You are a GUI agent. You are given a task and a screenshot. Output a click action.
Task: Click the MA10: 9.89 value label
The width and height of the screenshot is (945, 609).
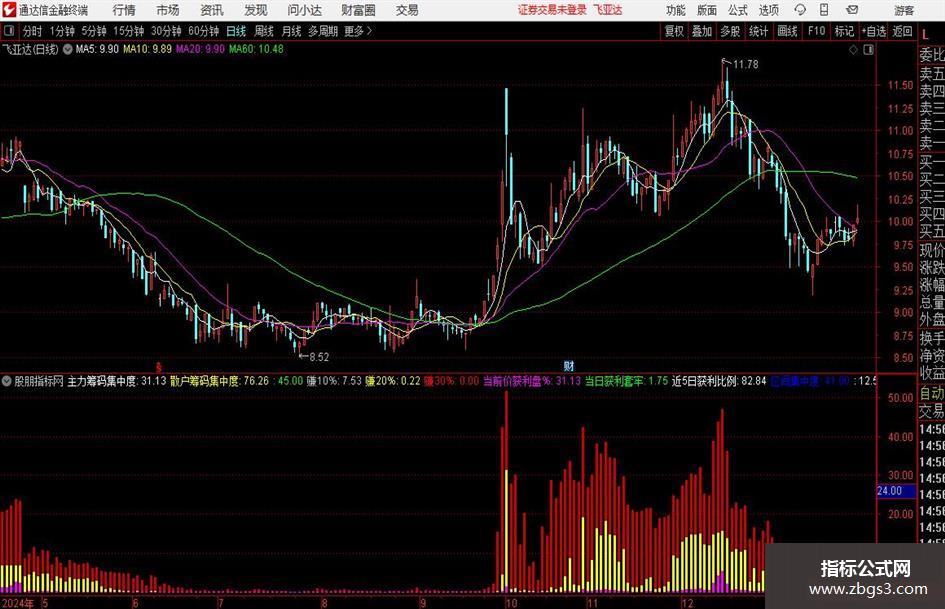(x=148, y=49)
